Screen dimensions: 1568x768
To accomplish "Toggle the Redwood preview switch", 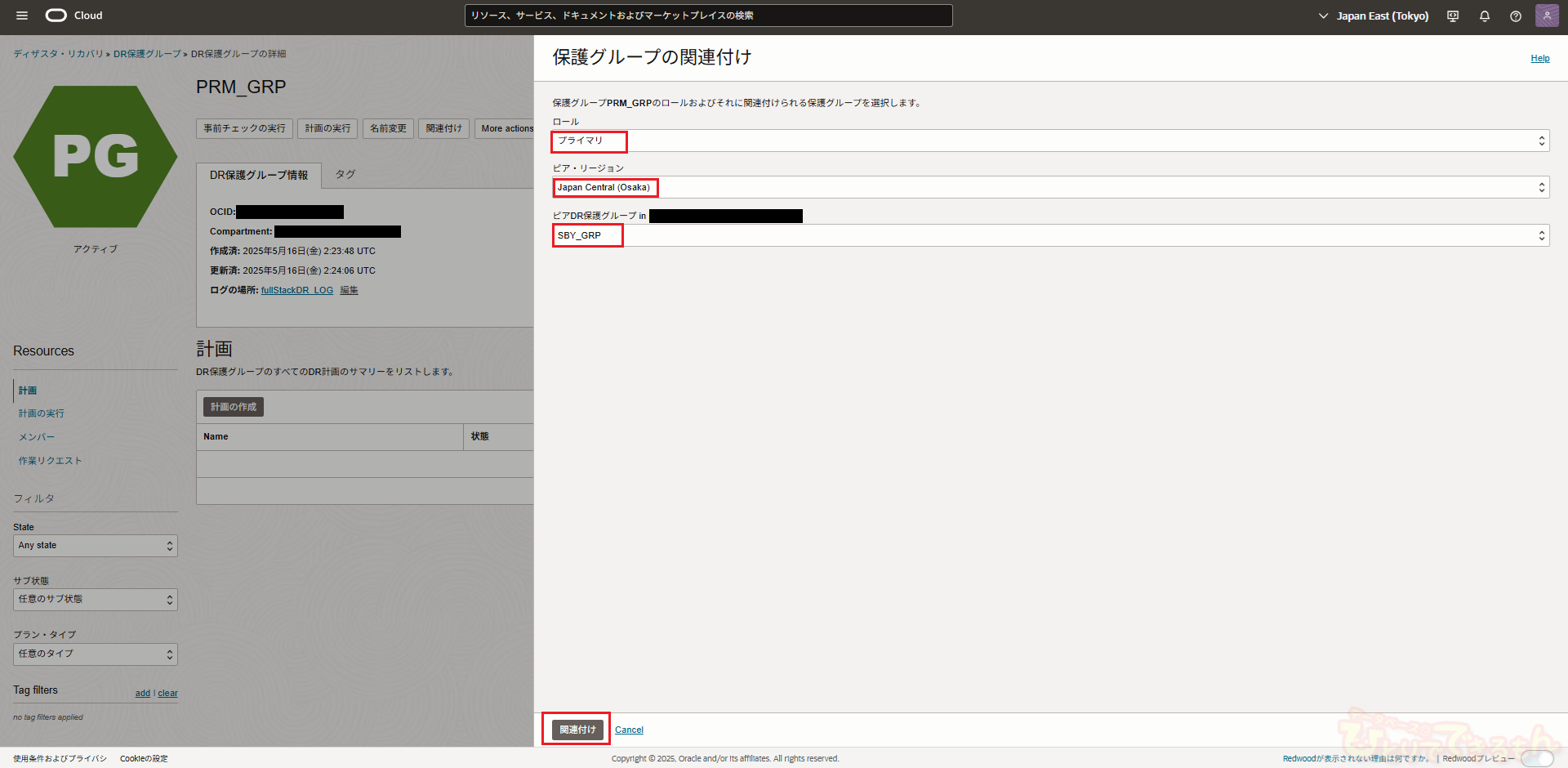I will [x=1536, y=758].
